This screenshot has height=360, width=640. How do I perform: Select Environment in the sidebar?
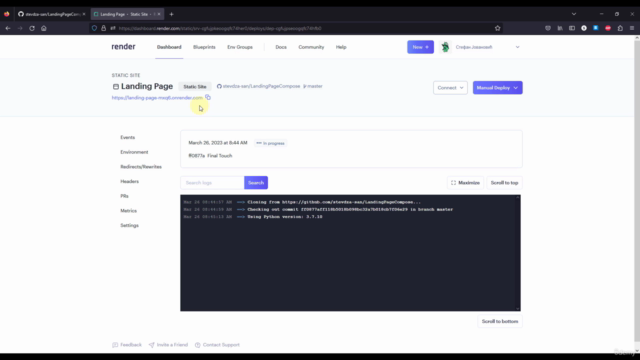click(x=134, y=152)
